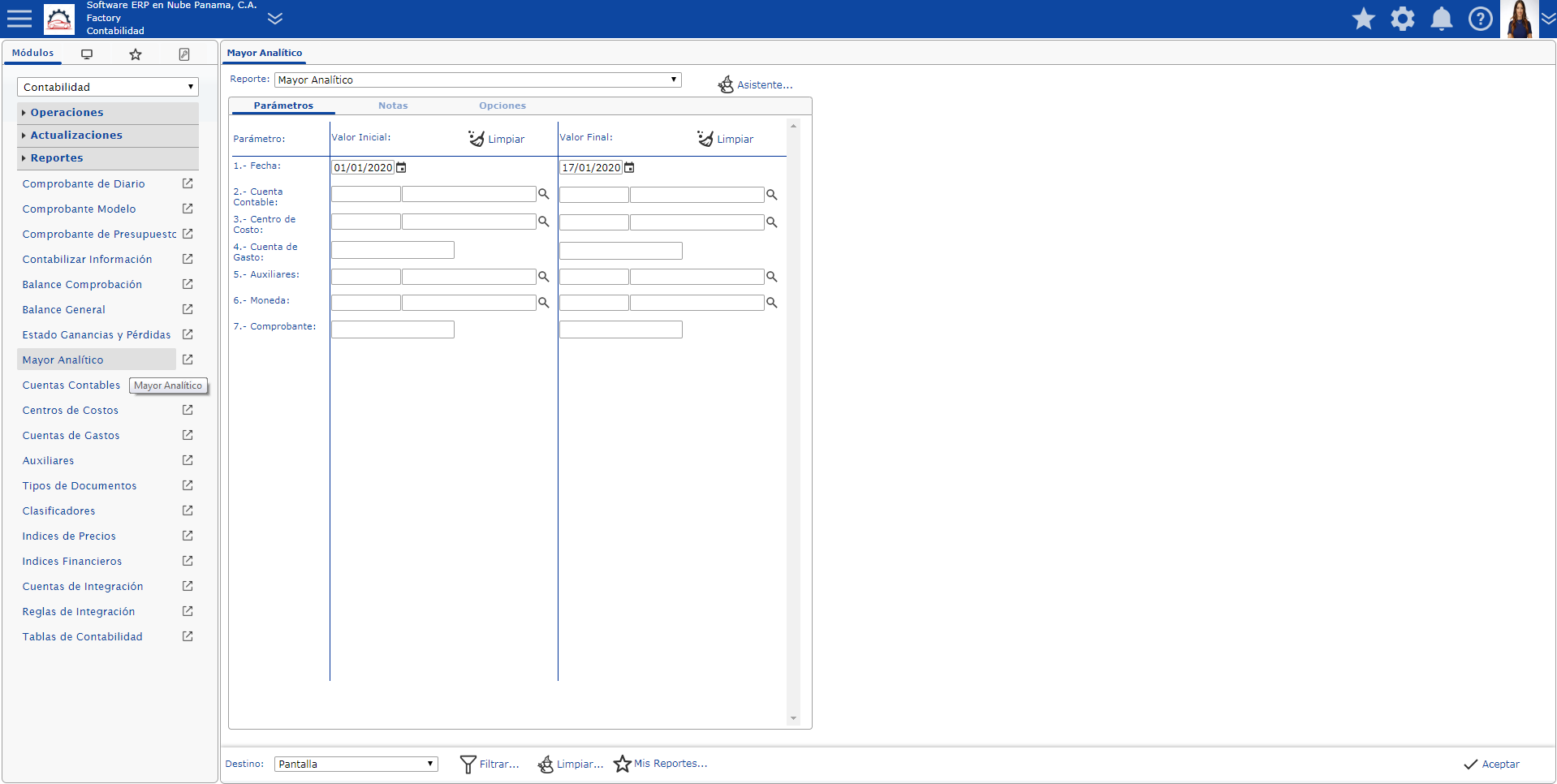Click initial Comprobante field
The image size is (1557, 784).
pos(393,330)
